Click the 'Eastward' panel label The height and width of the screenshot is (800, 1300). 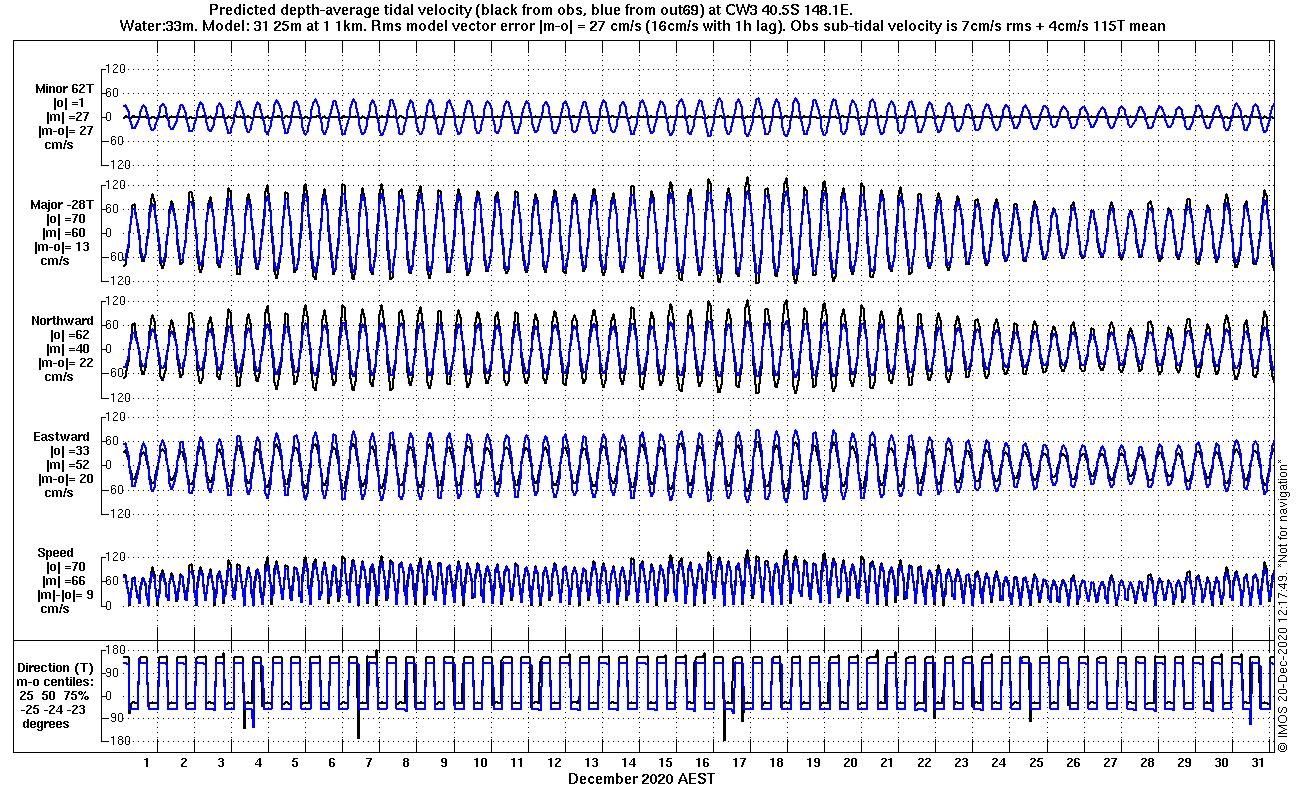[61, 437]
